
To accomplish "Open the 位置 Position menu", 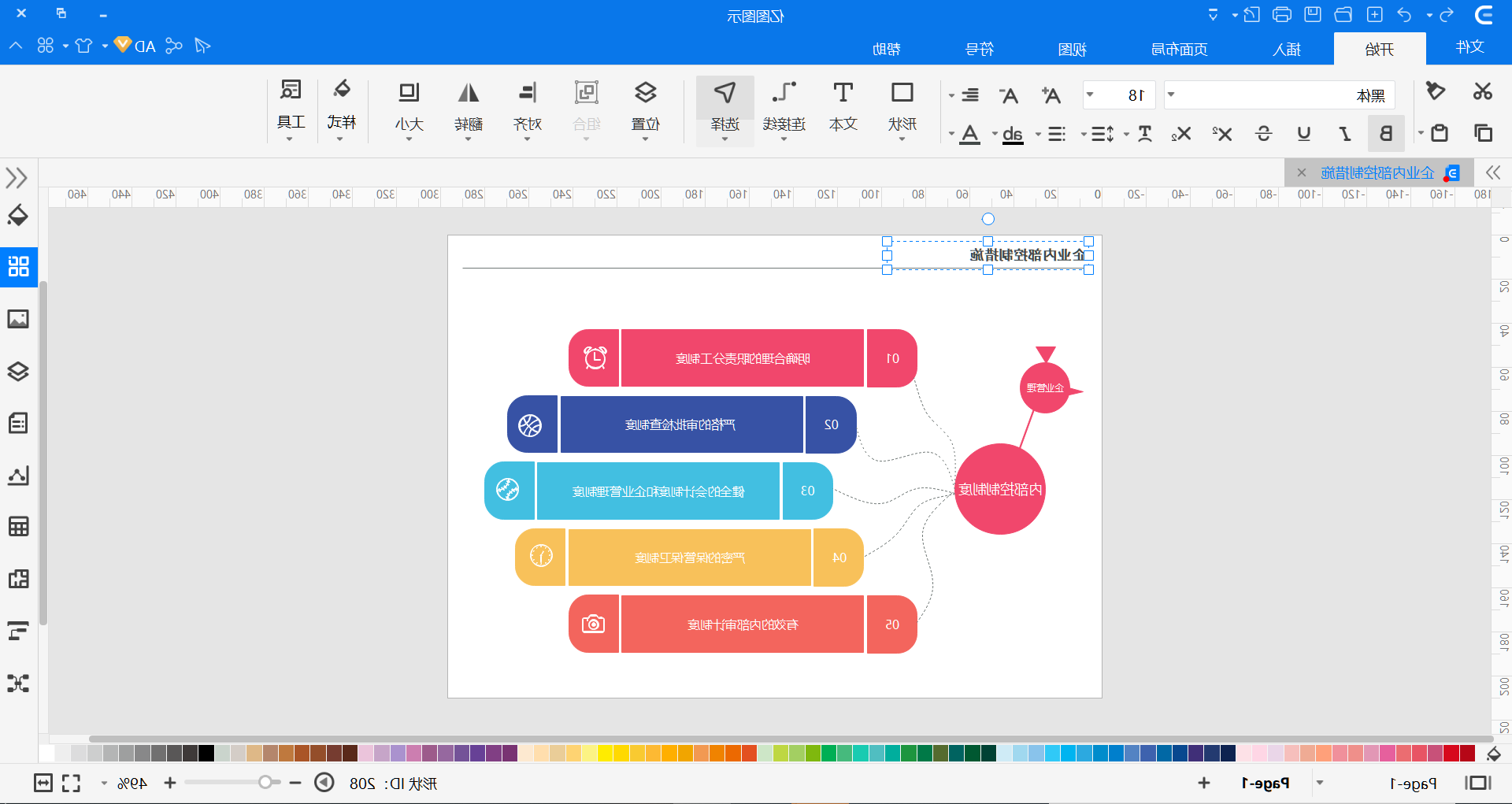I will (646, 108).
